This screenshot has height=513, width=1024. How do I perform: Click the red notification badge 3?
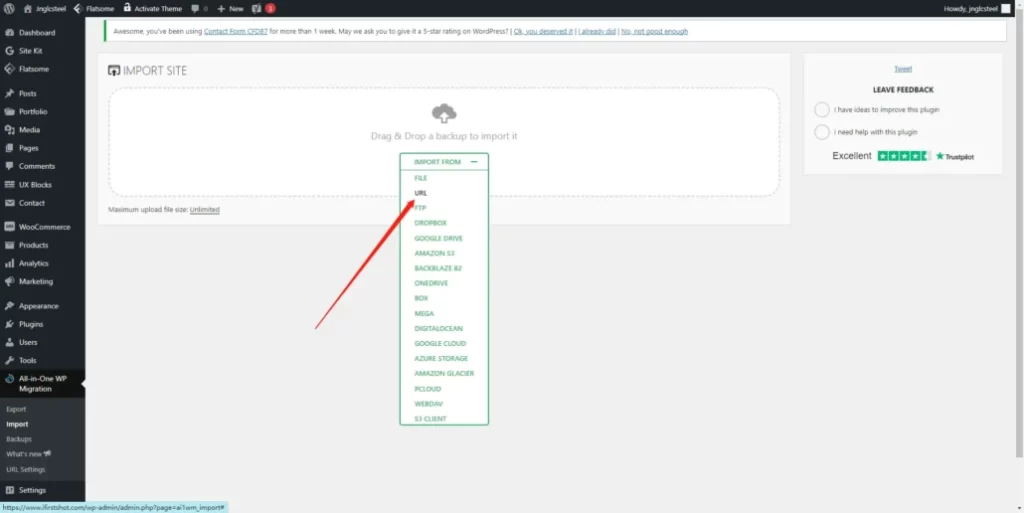(270, 8)
